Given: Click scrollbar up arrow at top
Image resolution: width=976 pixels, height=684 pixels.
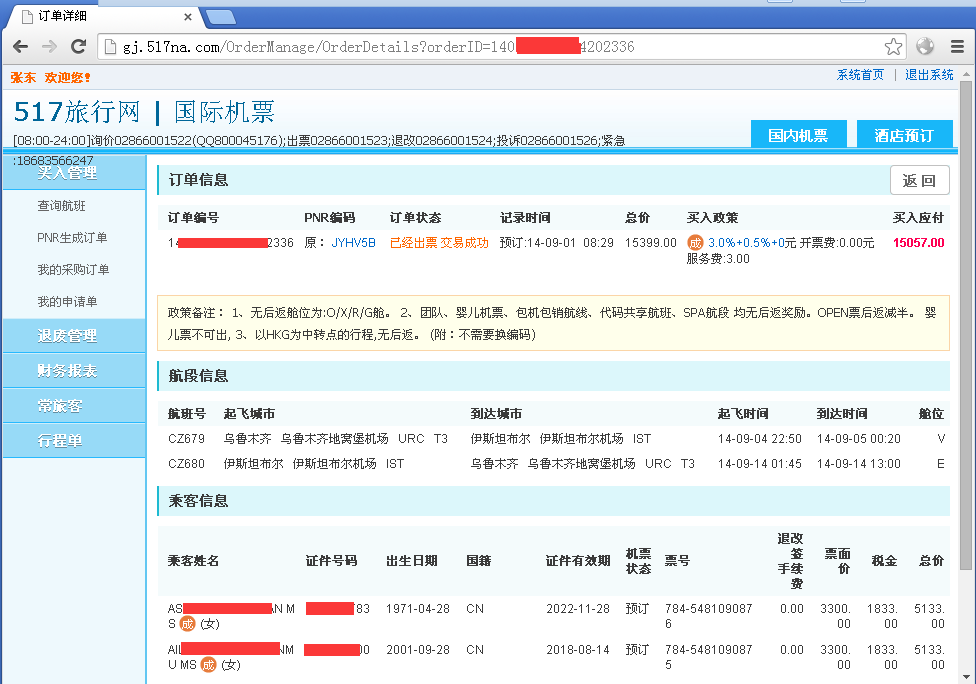Looking at the screenshot, I should (x=965, y=73).
